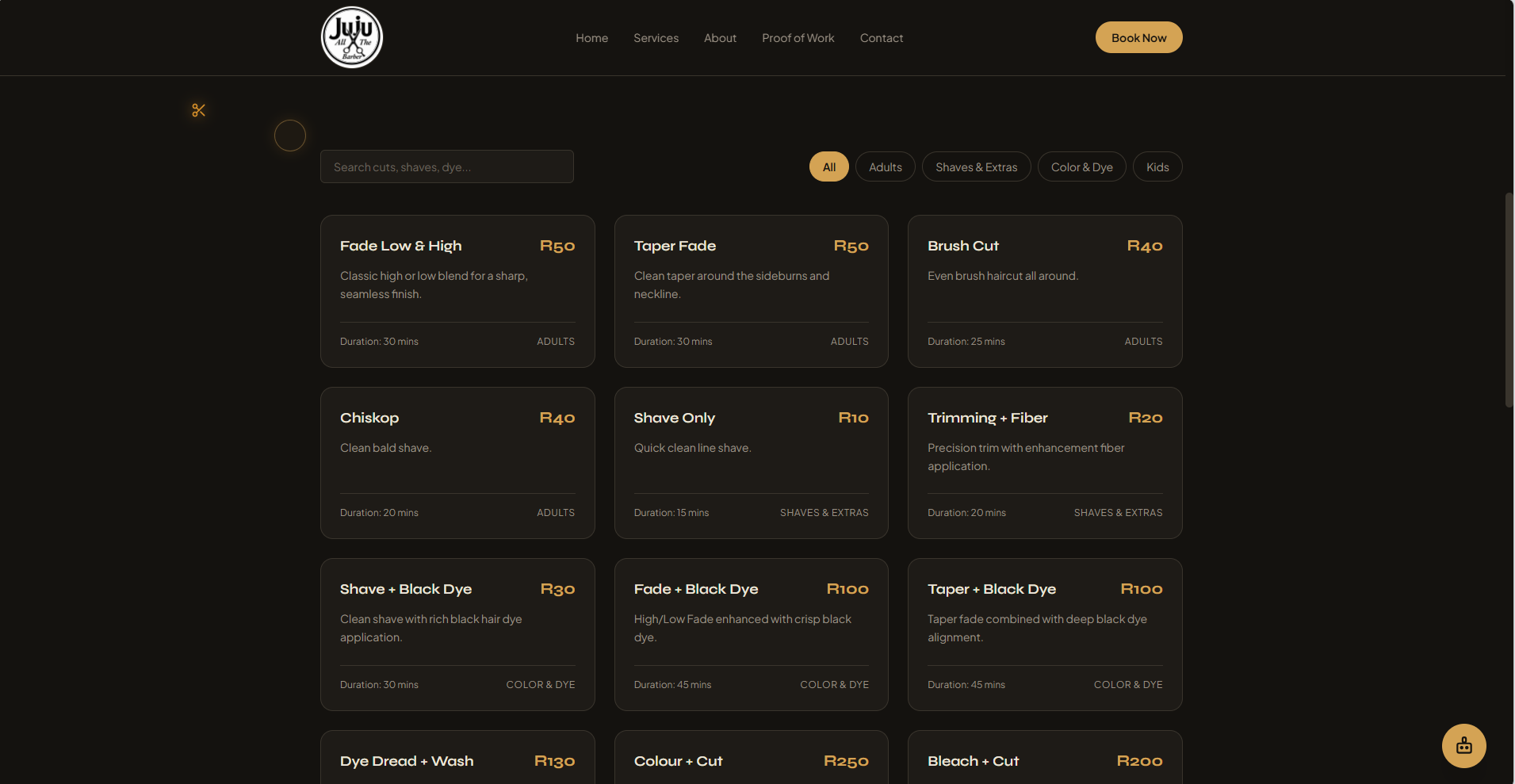Click 'Duration: 25 mins' on Brush Cut
The height and width of the screenshot is (784, 1515).
click(966, 342)
